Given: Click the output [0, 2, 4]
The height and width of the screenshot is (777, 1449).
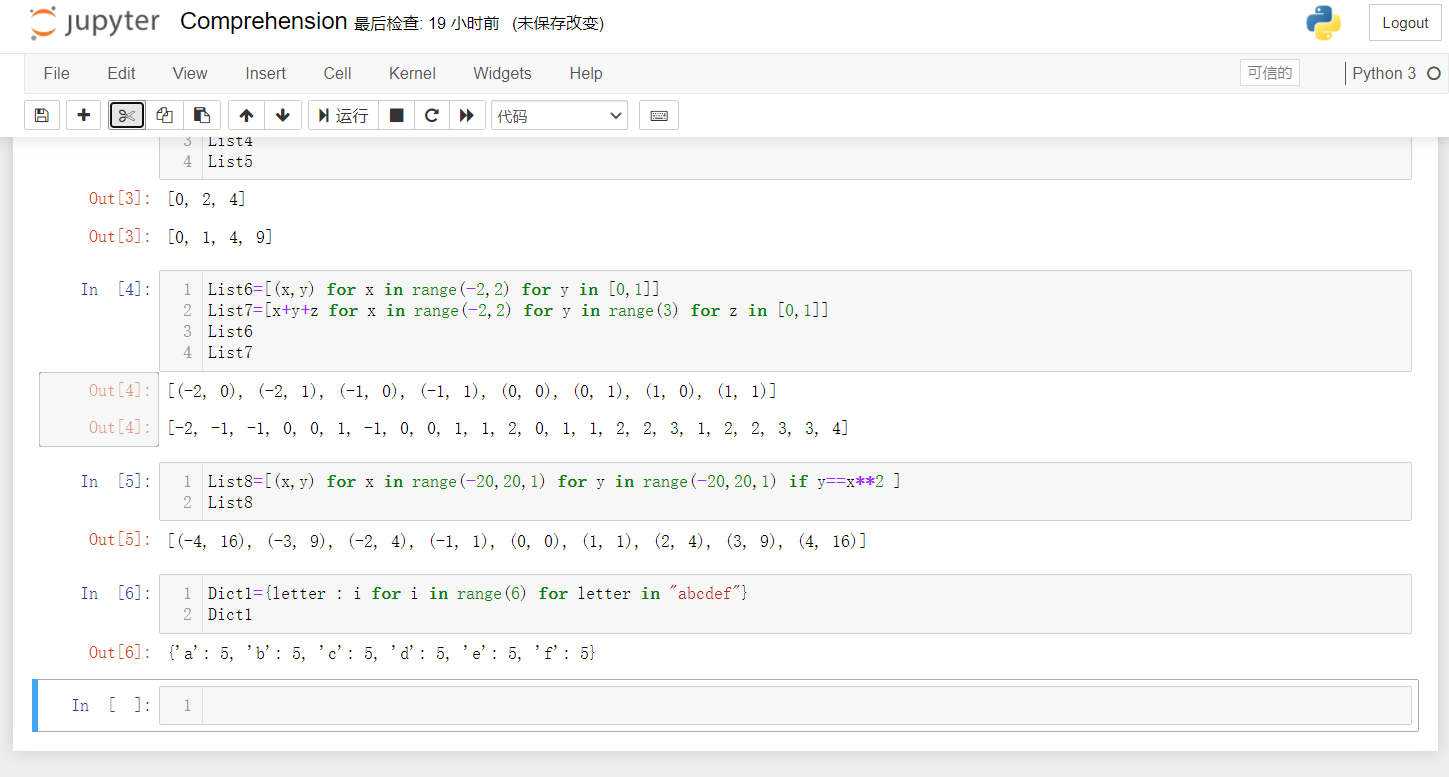Looking at the screenshot, I should point(207,199).
